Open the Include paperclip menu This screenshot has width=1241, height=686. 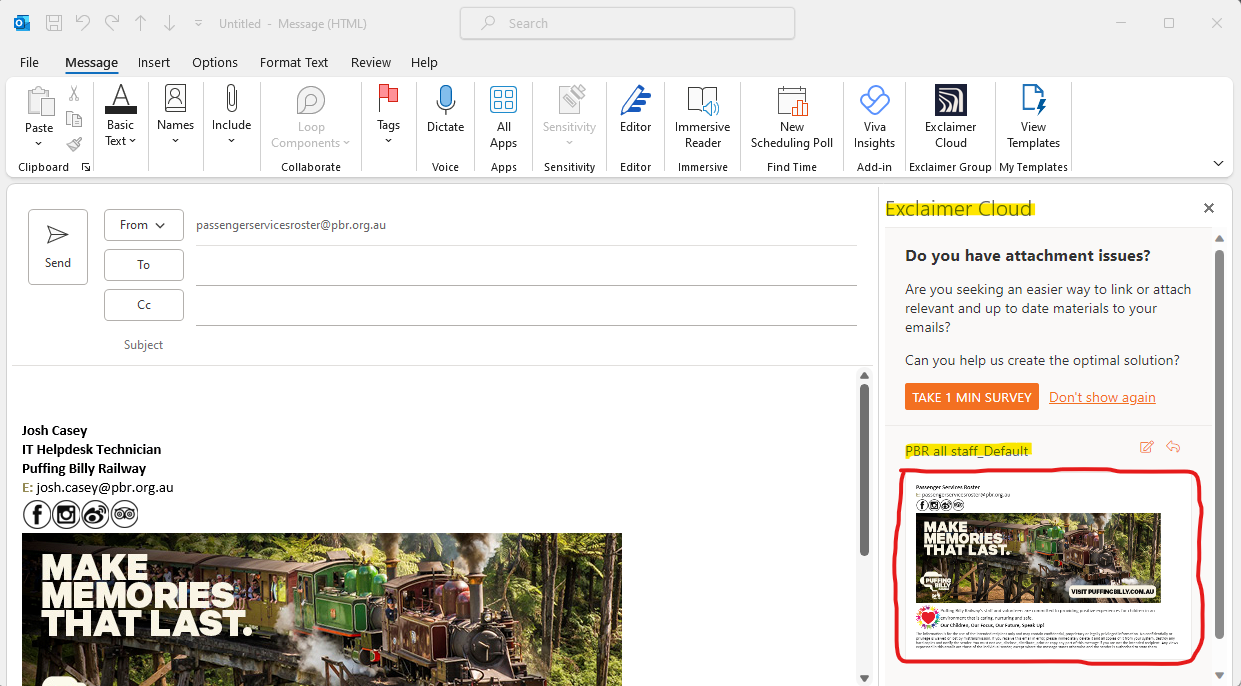click(x=231, y=116)
